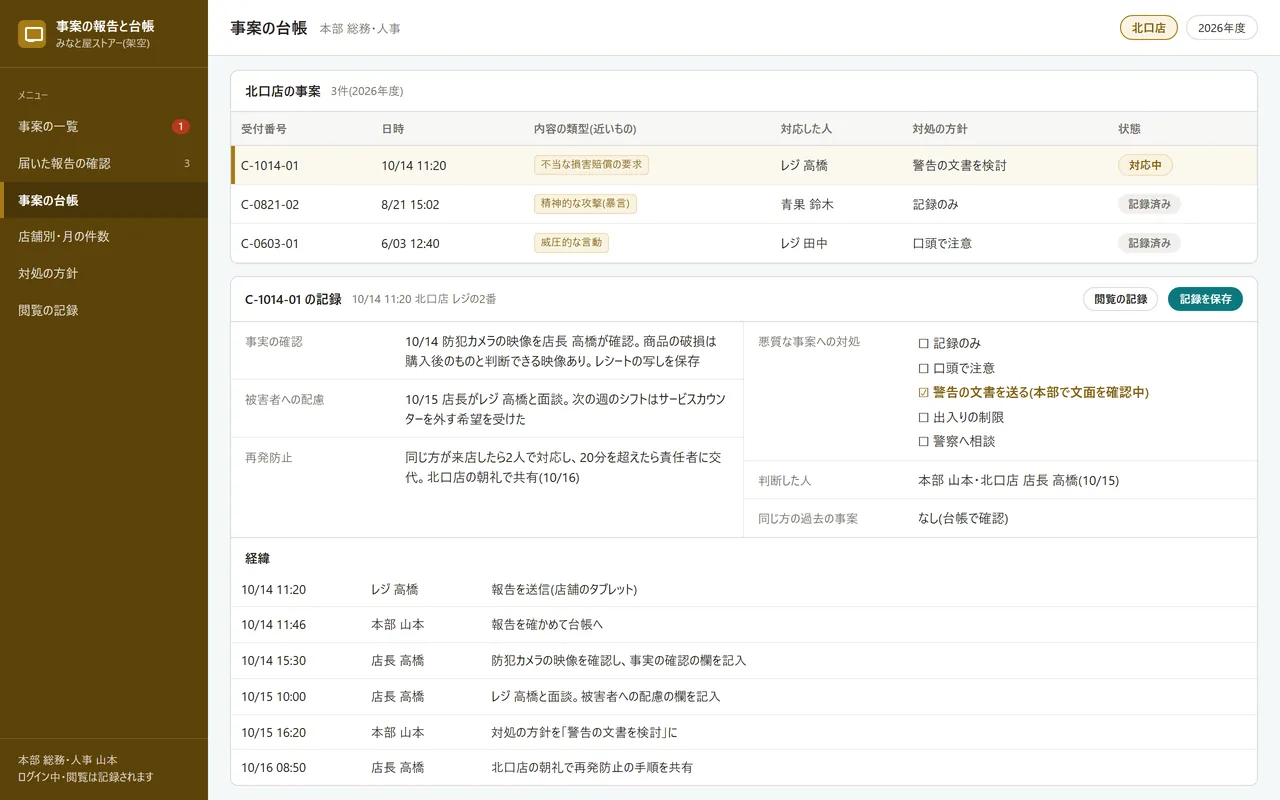Click the 状態 column header
The image size is (1280, 800).
pyautogui.click(x=1129, y=129)
